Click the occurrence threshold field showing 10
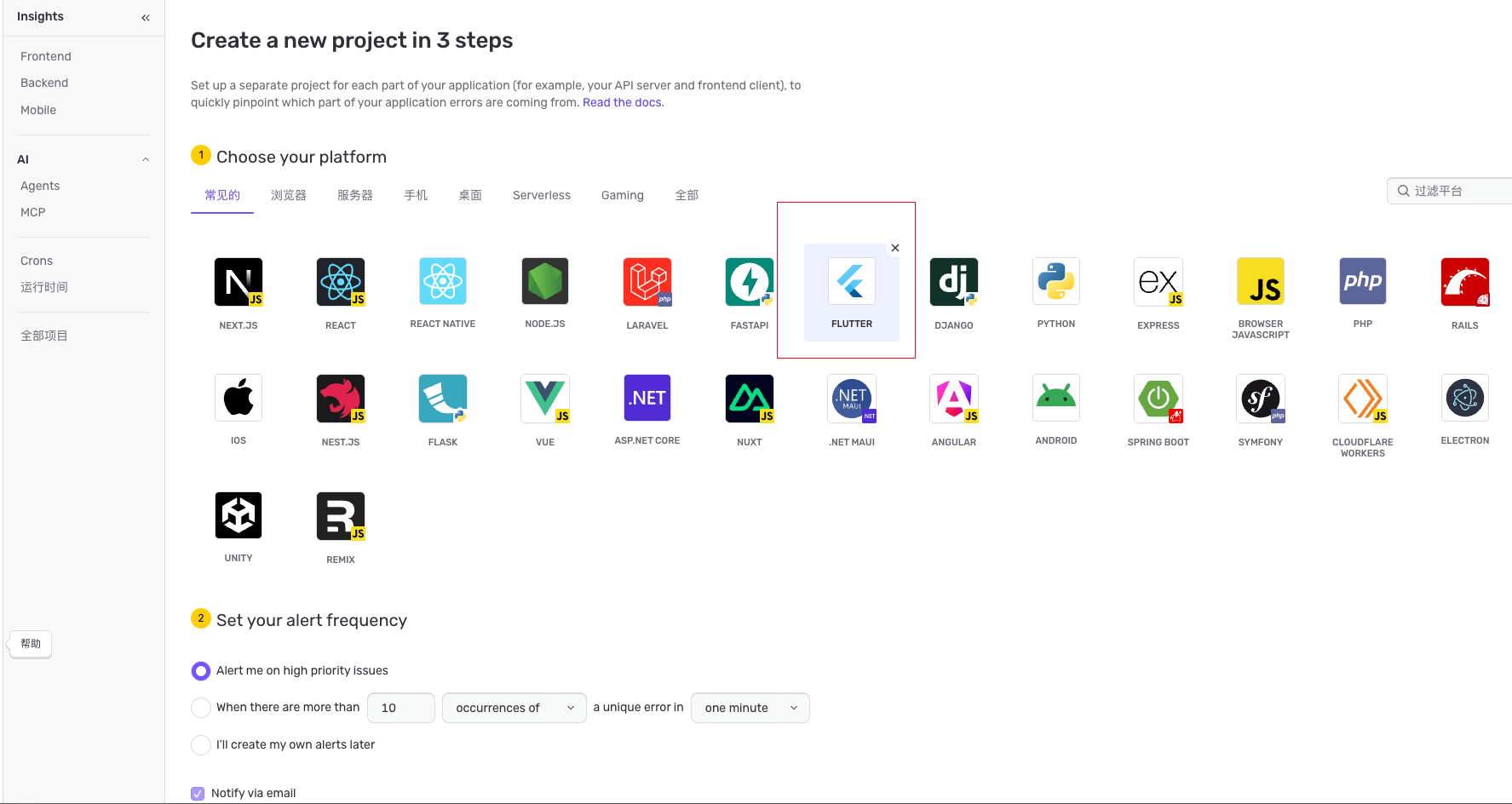 (401, 708)
